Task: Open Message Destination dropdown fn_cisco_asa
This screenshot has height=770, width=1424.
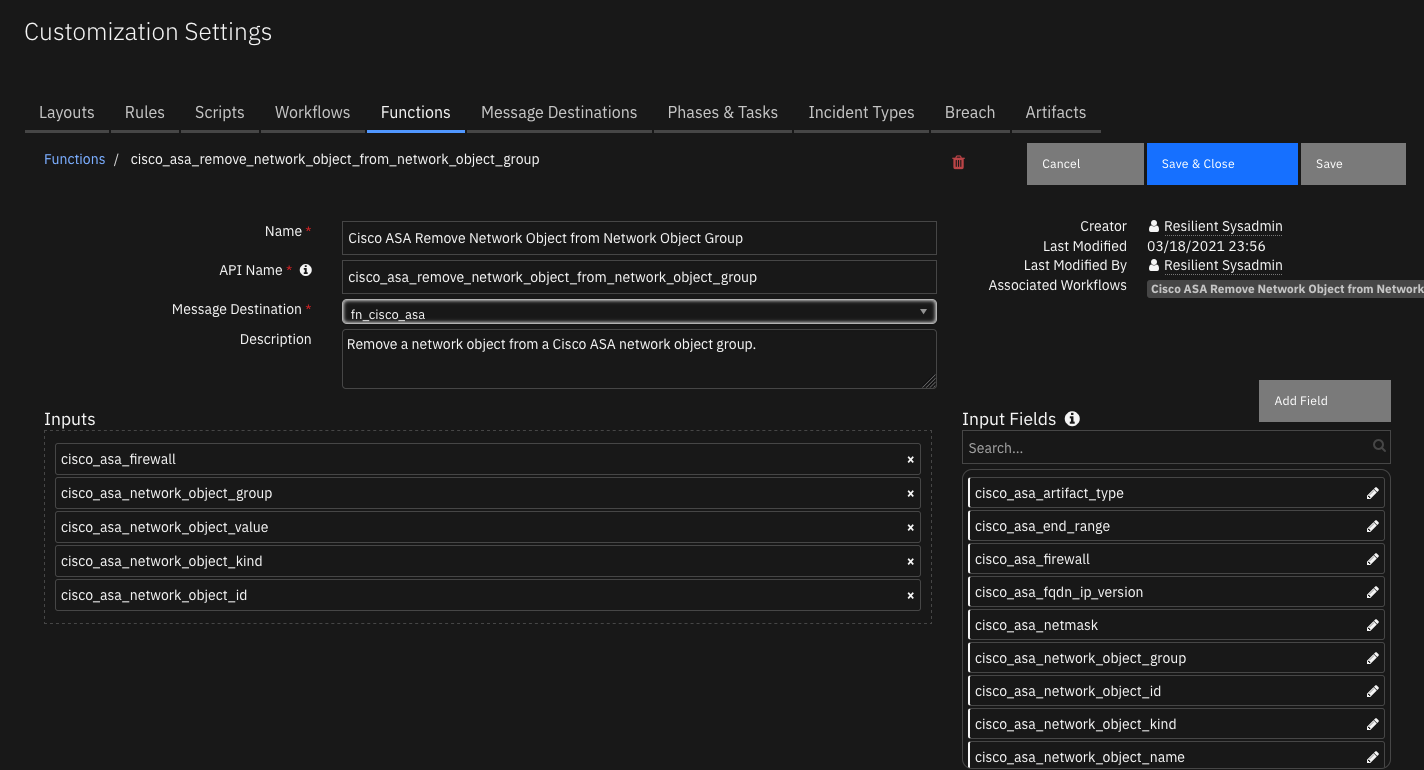Action: (639, 312)
